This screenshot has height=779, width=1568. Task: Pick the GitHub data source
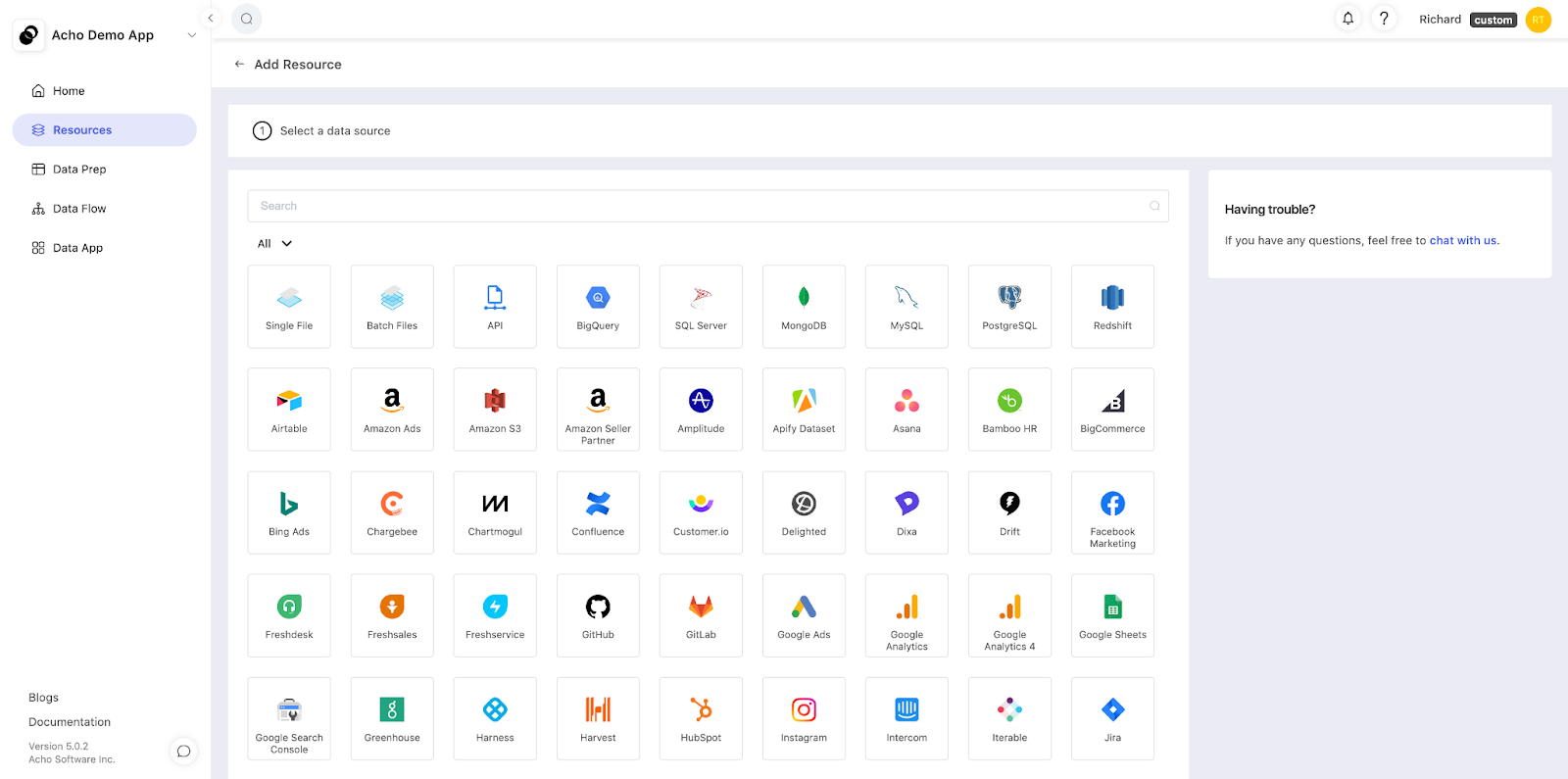pyautogui.click(x=598, y=615)
